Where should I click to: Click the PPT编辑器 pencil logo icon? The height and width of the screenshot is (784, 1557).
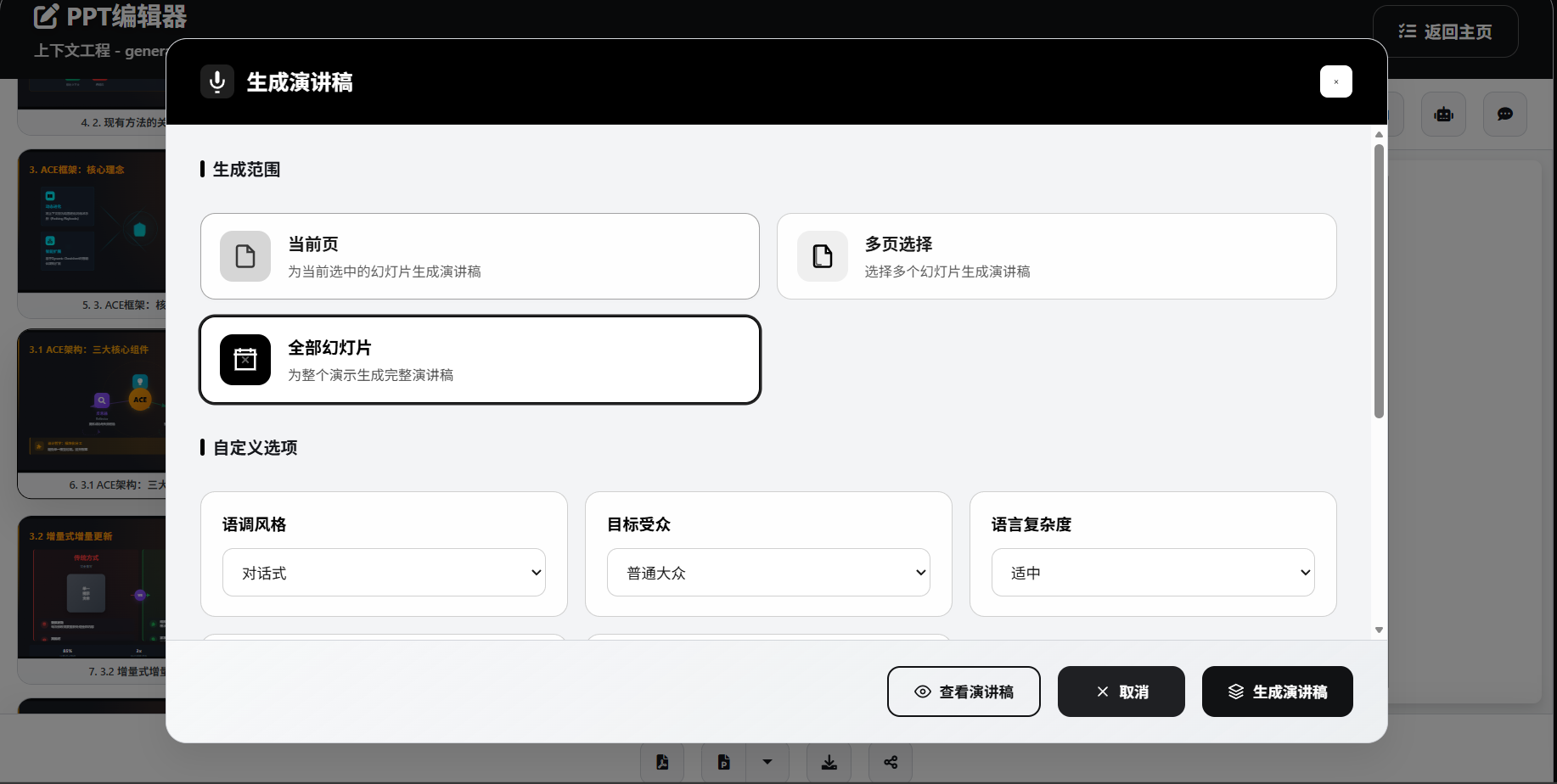tap(47, 16)
